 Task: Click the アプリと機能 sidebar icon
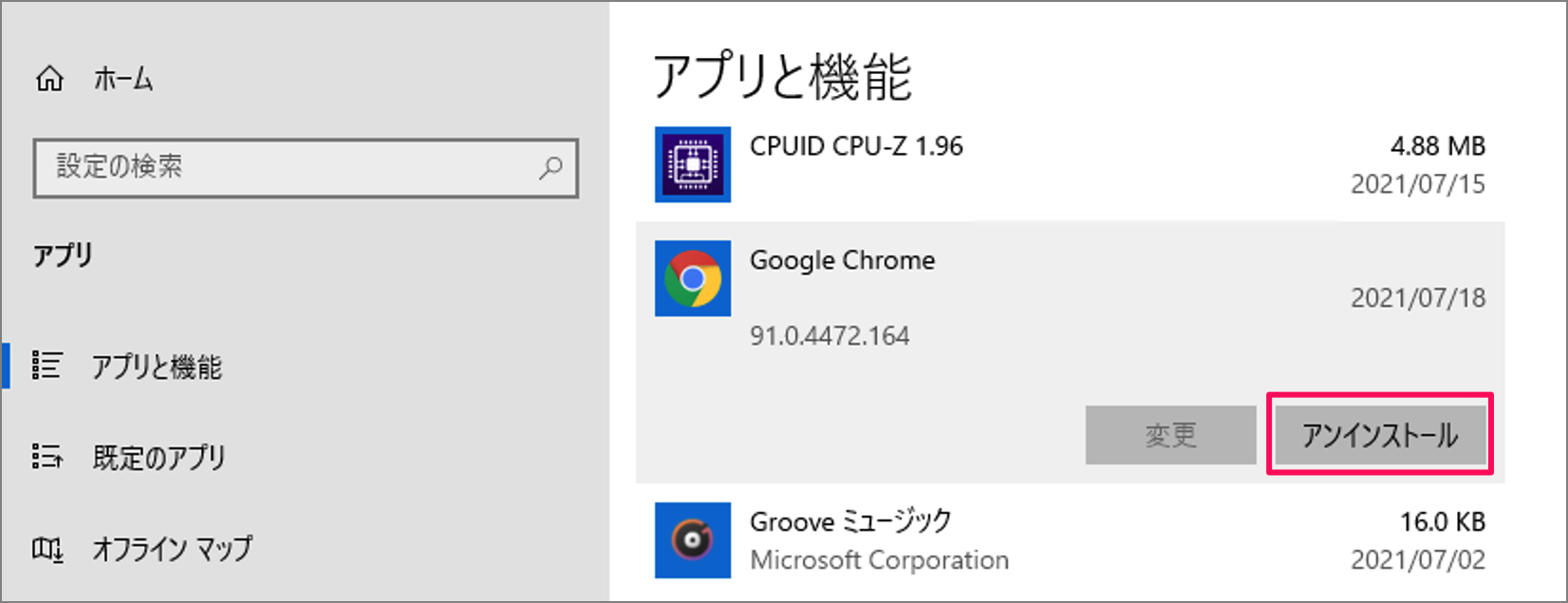pyautogui.click(x=47, y=367)
